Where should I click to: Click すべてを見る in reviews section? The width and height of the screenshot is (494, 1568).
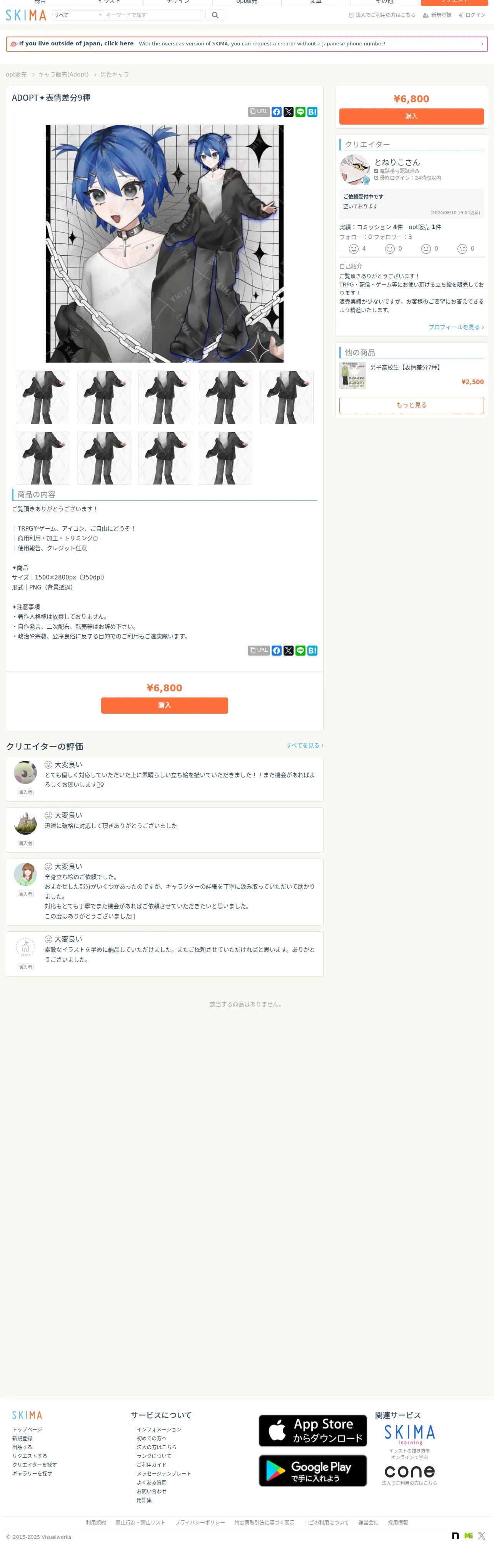coord(305,745)
